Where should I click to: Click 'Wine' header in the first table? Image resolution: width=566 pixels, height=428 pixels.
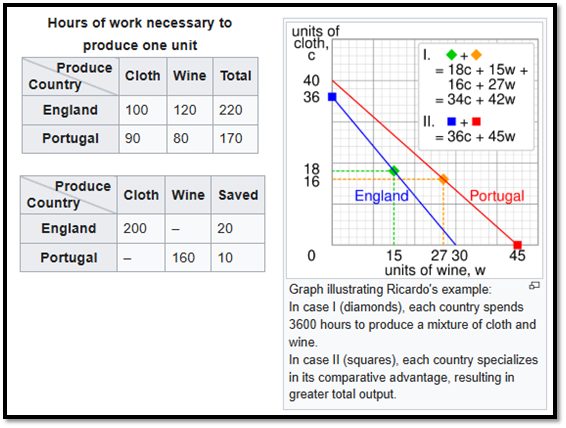[190, 76]
